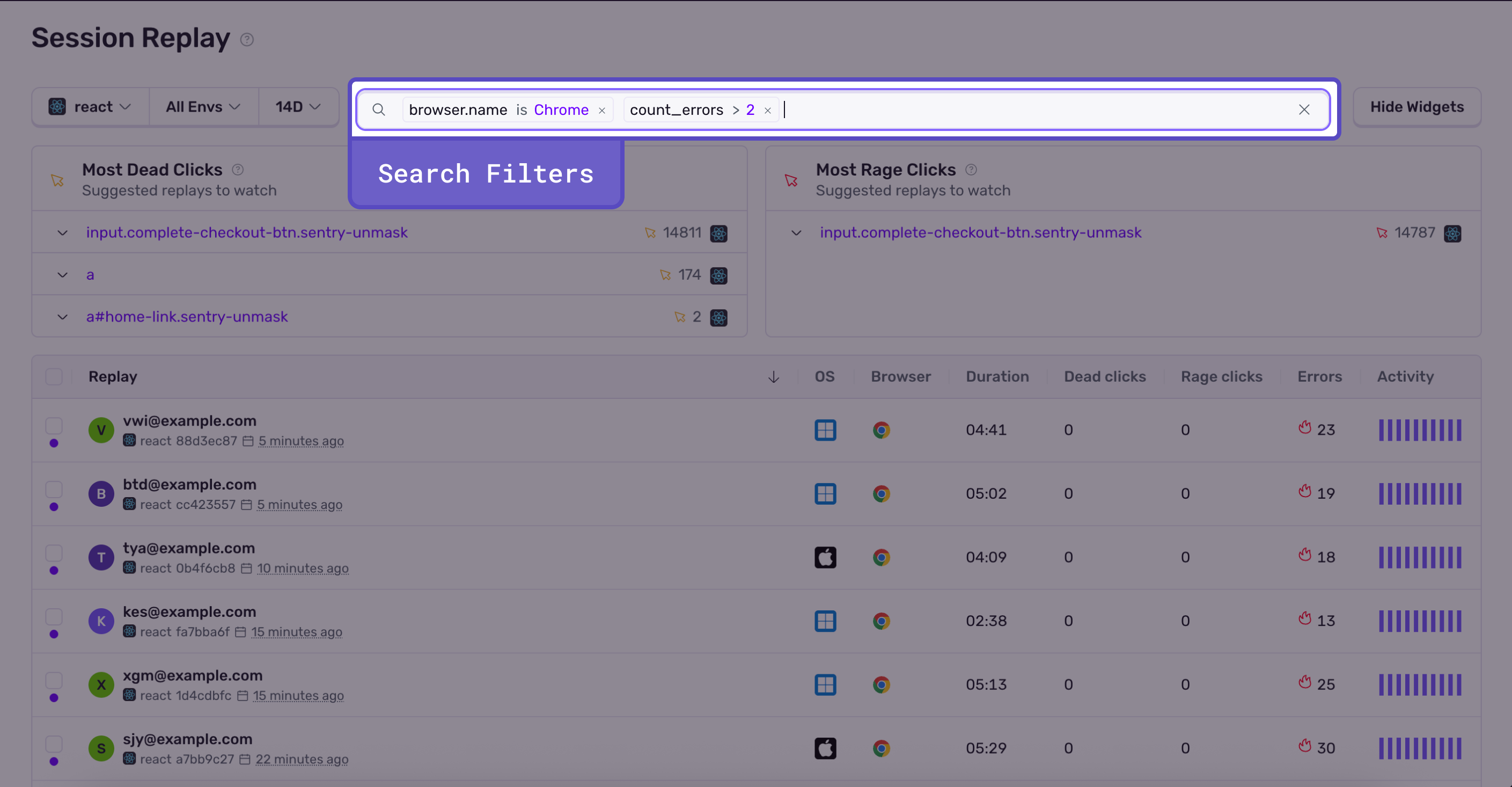Select all replays via the header checkbox
This screenshot has height=787, width=1512.
coord(54,376)
